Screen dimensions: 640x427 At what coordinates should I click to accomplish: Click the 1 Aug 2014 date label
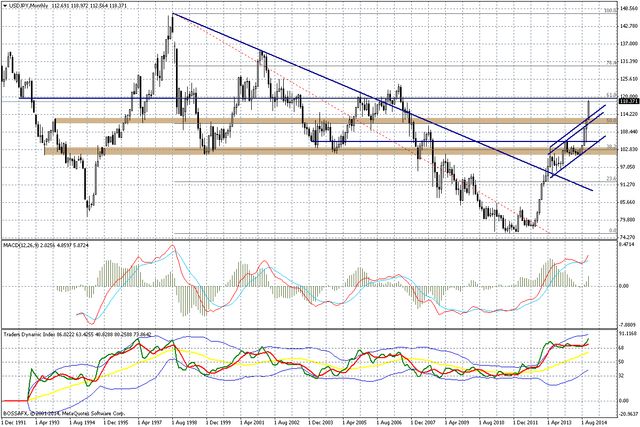pyautogui.click(x=593, y=422)
